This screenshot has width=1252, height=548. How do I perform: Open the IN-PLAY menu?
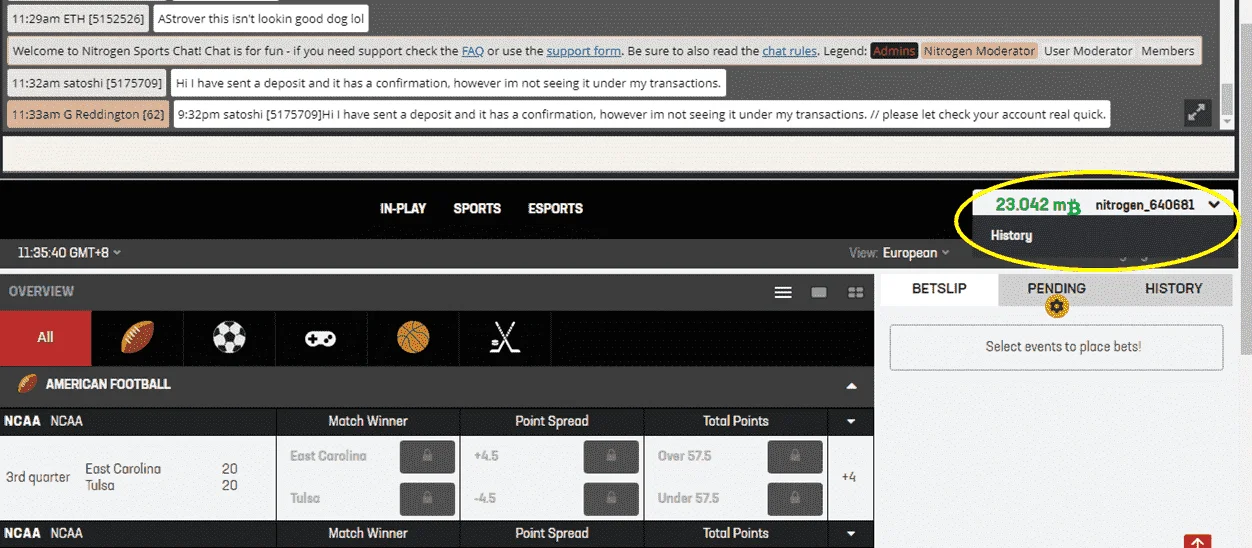[x=403, y=209]
